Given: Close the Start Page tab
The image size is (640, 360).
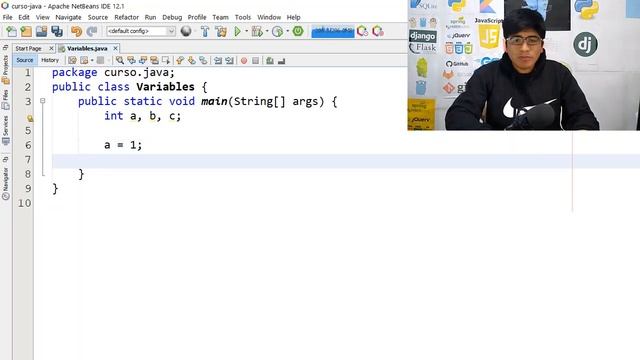Looking at the screenshot, I should point(51,48).
